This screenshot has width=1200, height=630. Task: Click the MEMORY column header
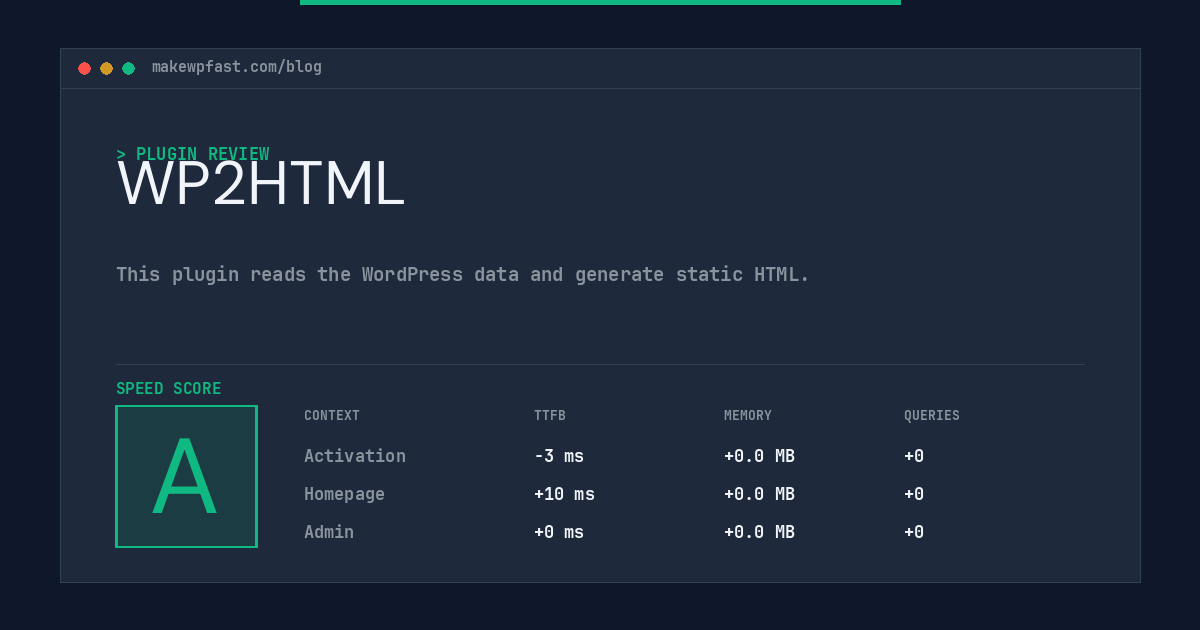coord(748,416)
